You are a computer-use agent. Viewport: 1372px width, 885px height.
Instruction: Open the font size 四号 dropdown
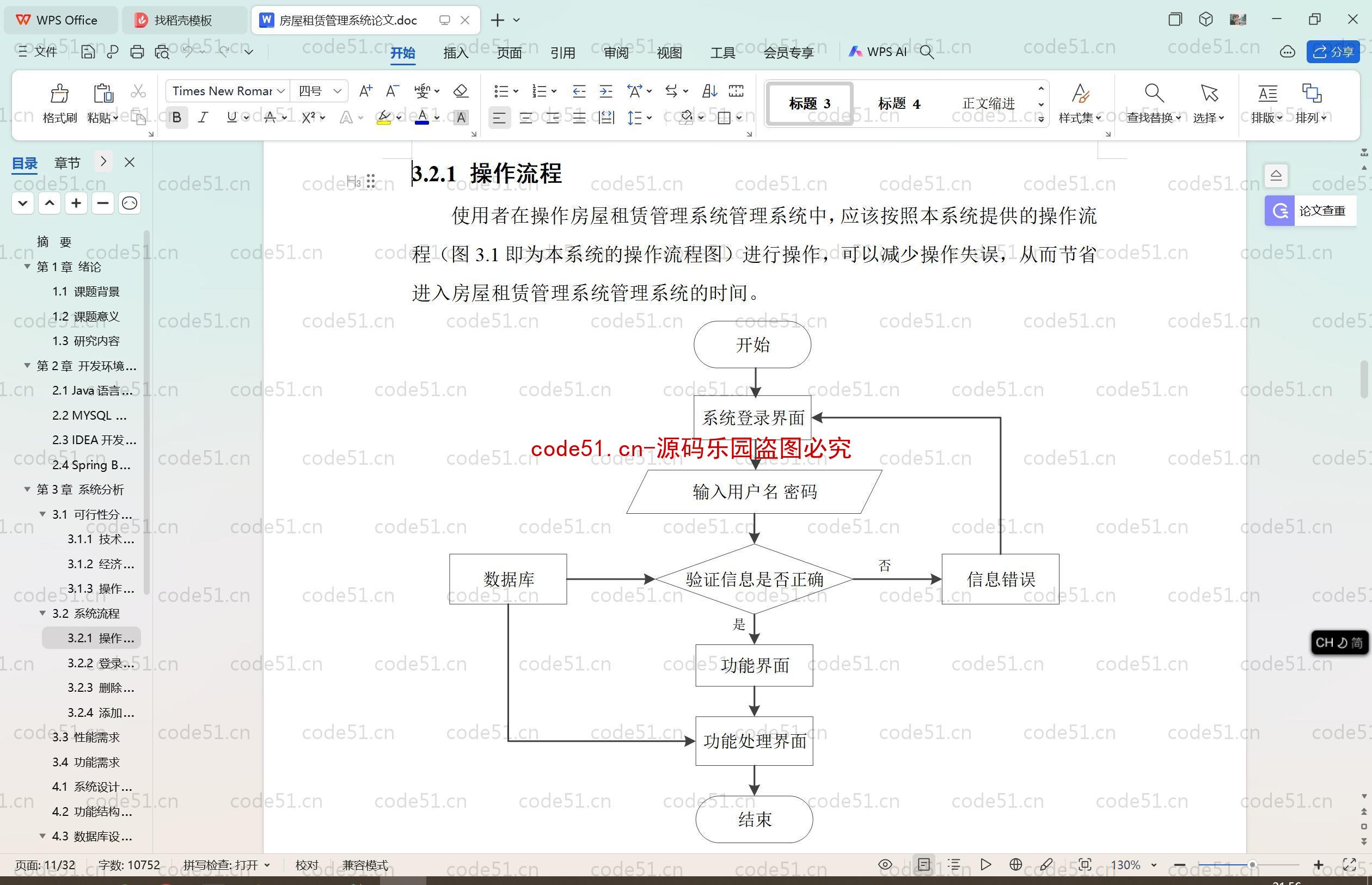click(x=338, y=91)
